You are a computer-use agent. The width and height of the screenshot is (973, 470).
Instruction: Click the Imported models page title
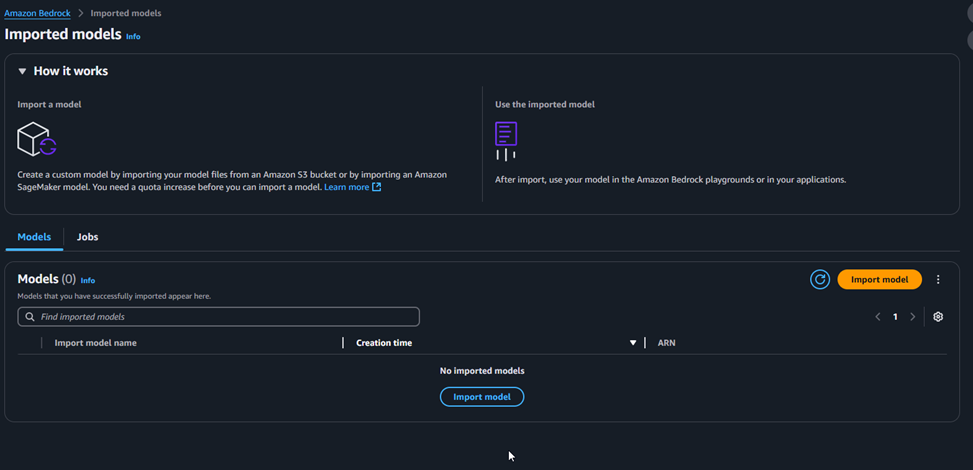(63, 34)
